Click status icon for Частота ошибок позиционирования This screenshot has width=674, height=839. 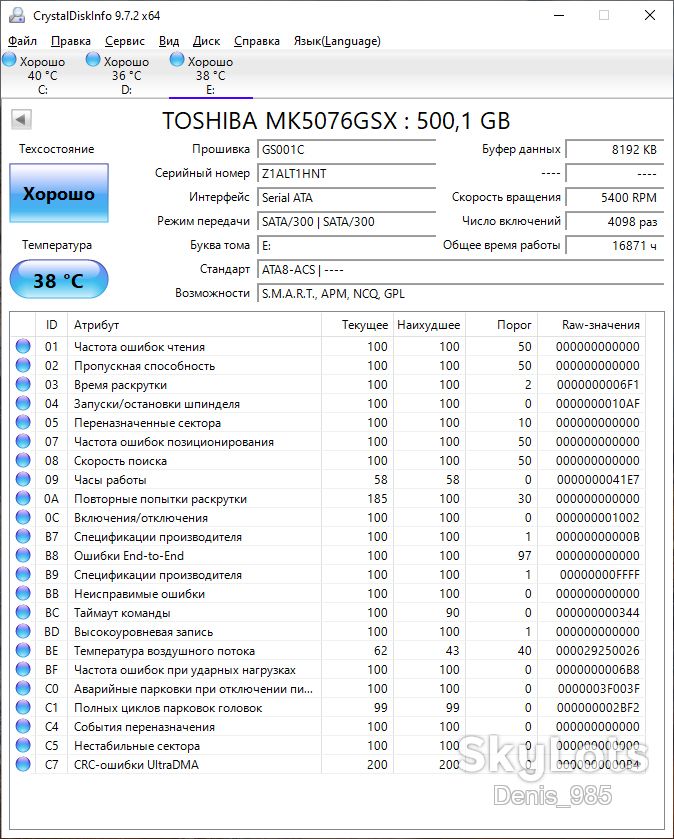pos(23,441)
